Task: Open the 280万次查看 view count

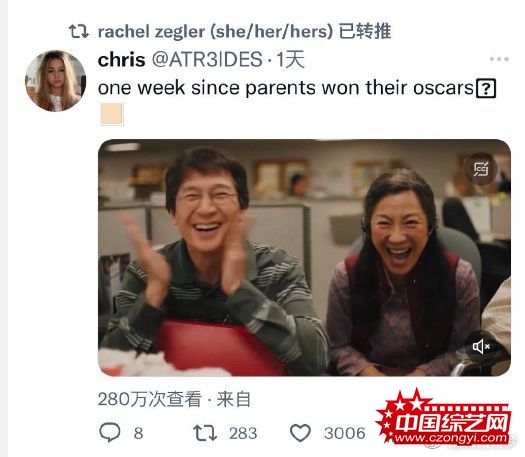Action: [x=150, y=399]
